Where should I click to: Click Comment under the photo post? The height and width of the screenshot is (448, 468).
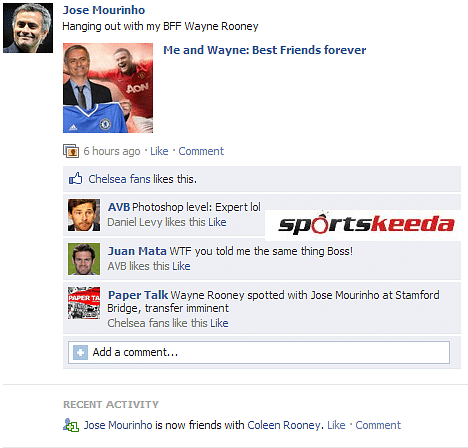coord(201,151)
